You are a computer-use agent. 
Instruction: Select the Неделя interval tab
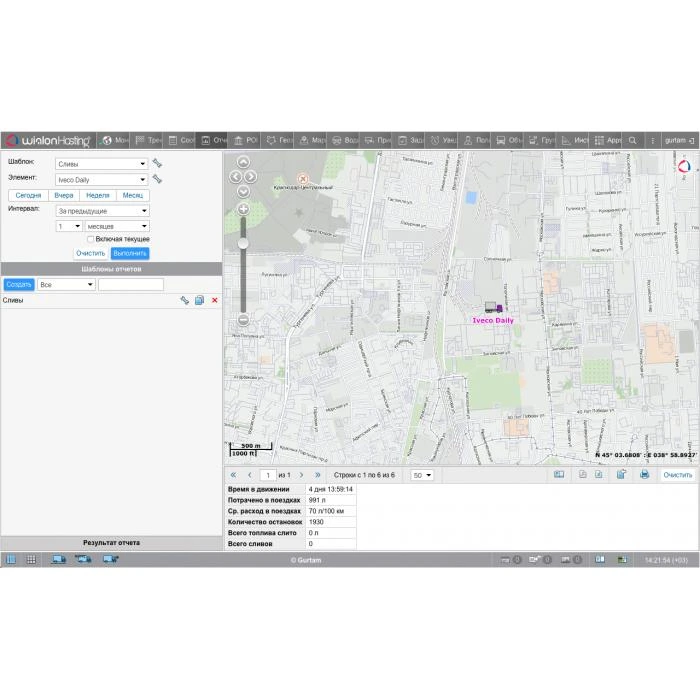[x=98, y=196]
